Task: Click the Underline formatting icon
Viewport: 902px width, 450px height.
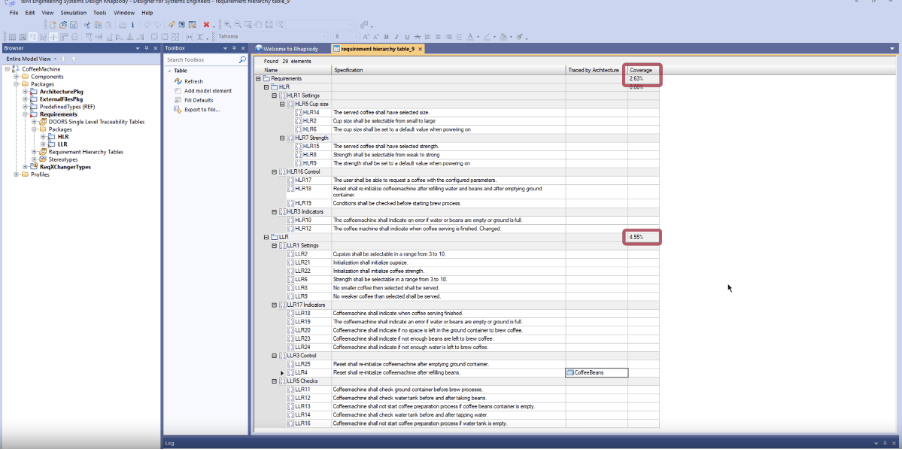Action: tap(407, 37)
